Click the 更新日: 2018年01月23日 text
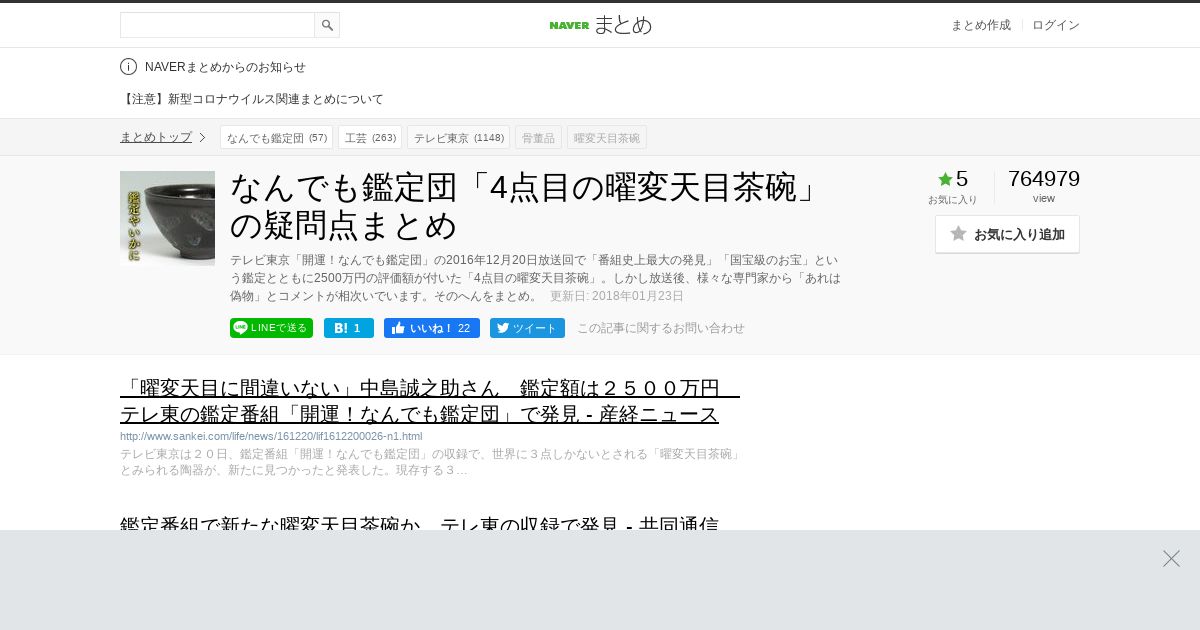This screenshot has height=630, width=1200. 617,296
